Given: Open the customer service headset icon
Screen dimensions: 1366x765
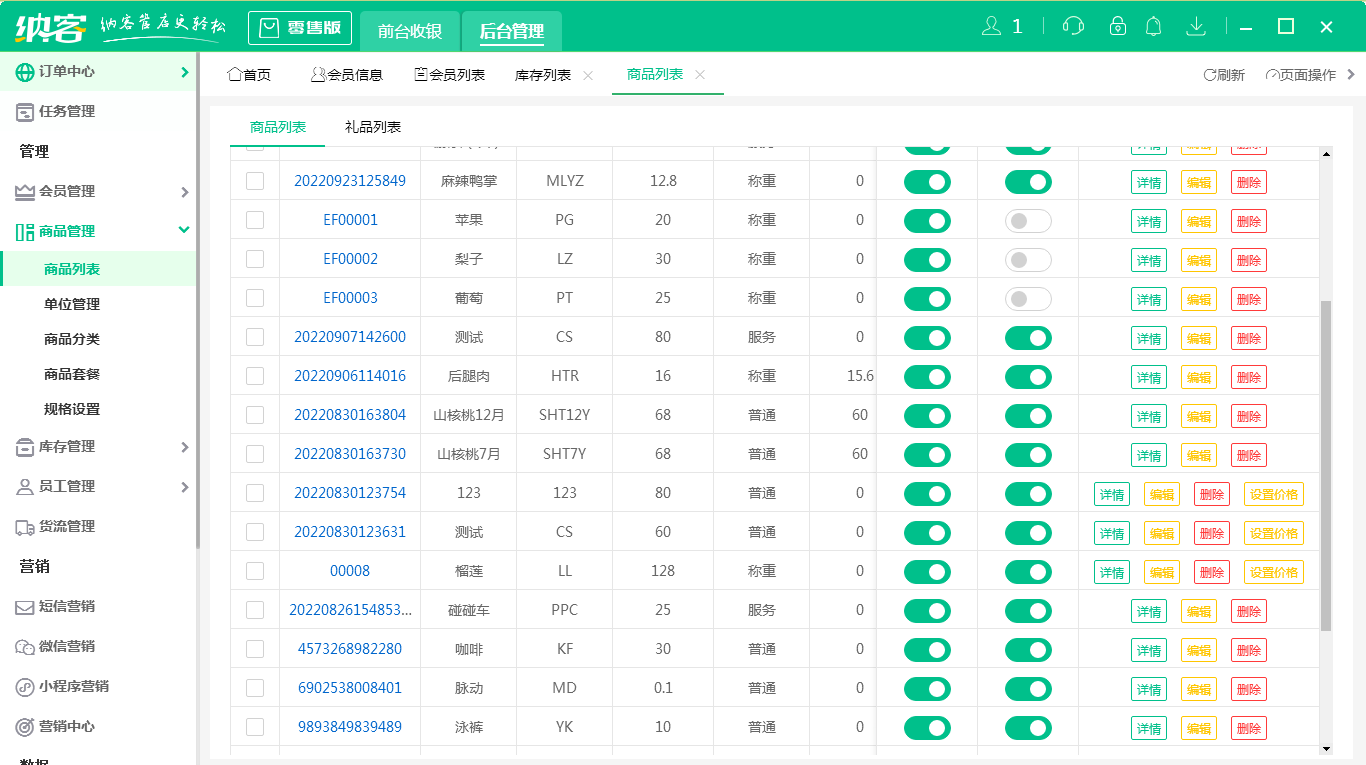Looking at the screenshot, I should point(1073,25).
